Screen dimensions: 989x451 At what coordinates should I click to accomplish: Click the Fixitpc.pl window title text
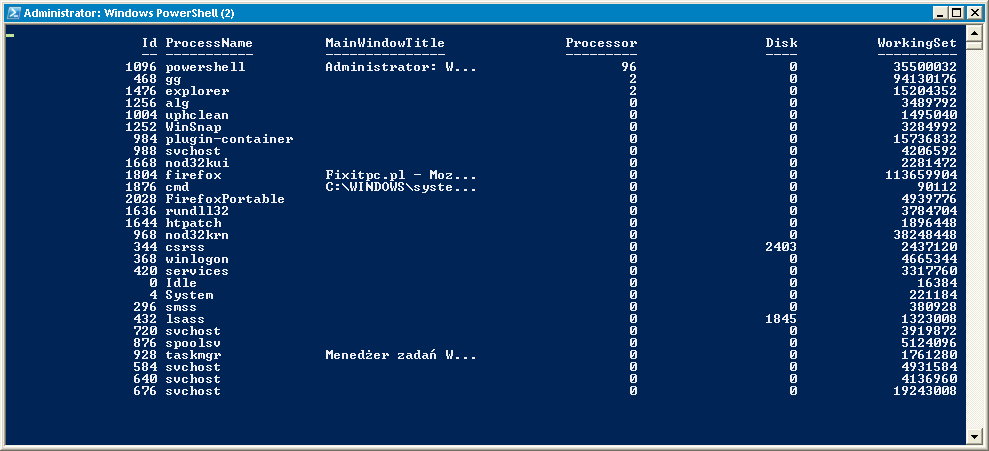(x=401, y=175)
